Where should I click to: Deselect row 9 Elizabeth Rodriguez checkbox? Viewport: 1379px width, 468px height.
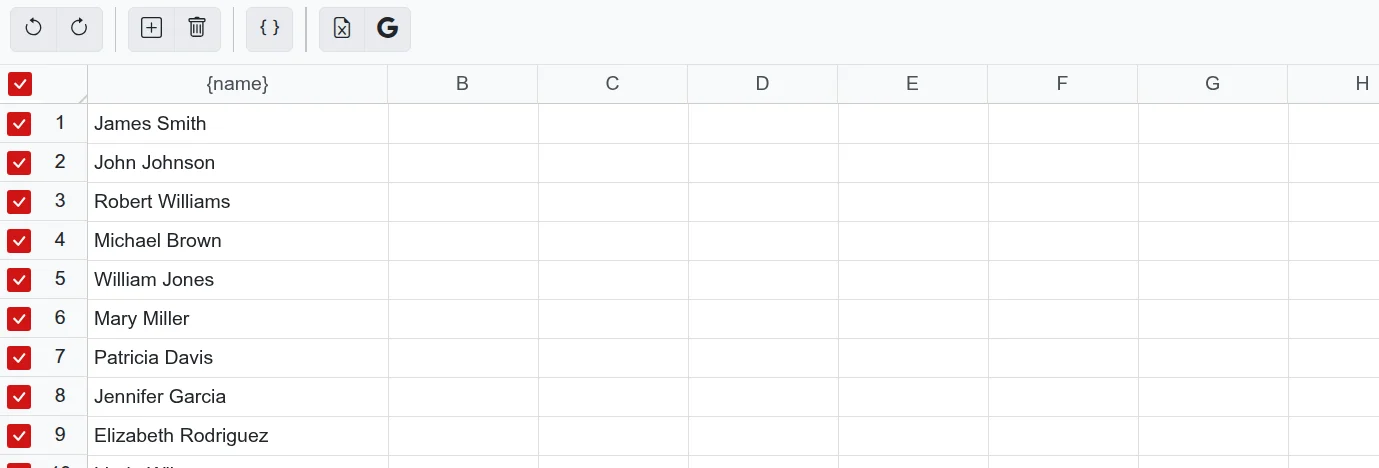pyautogui.click(x=20, y=435)
